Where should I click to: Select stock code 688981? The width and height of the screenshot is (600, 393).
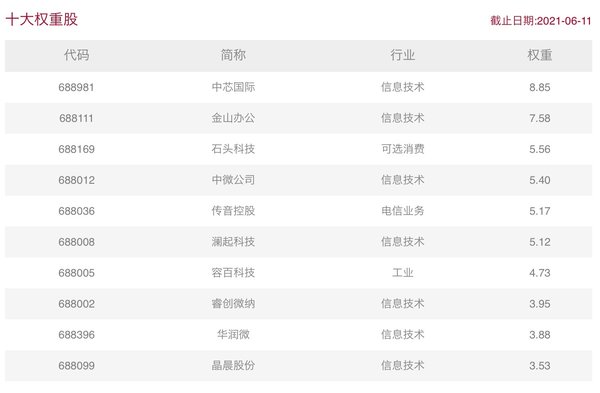(x=77, y=87)
